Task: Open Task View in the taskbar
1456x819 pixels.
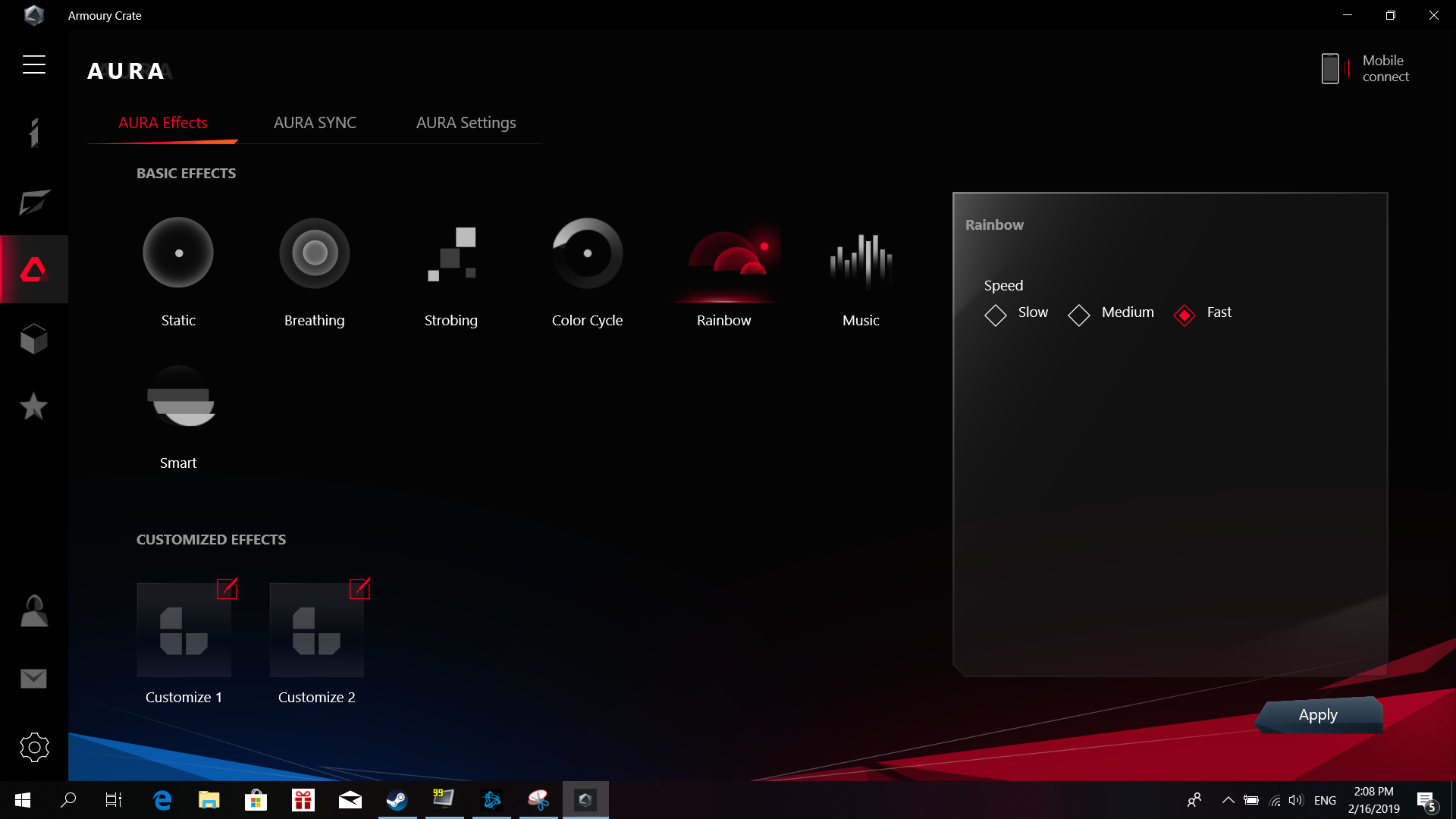Action: 114,800
